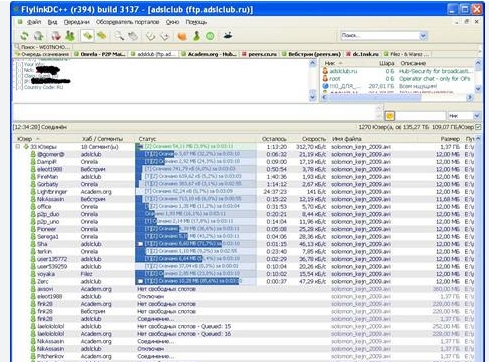Open Favorite Hubs from the red toolbar icon
The width and height of the screenshot is (489, 362).
tap(56, 36)
